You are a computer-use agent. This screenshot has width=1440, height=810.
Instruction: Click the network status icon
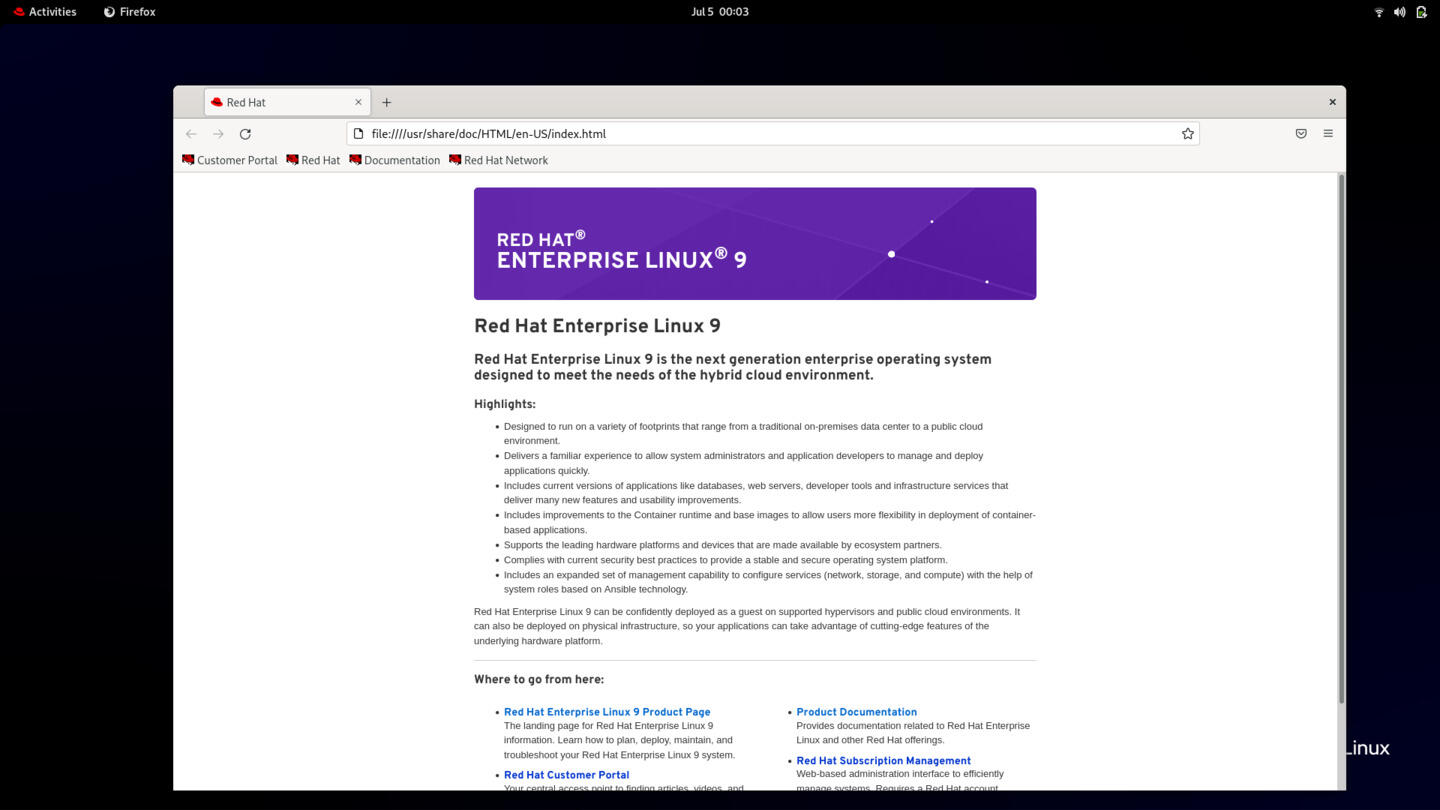coord(1379,12)
